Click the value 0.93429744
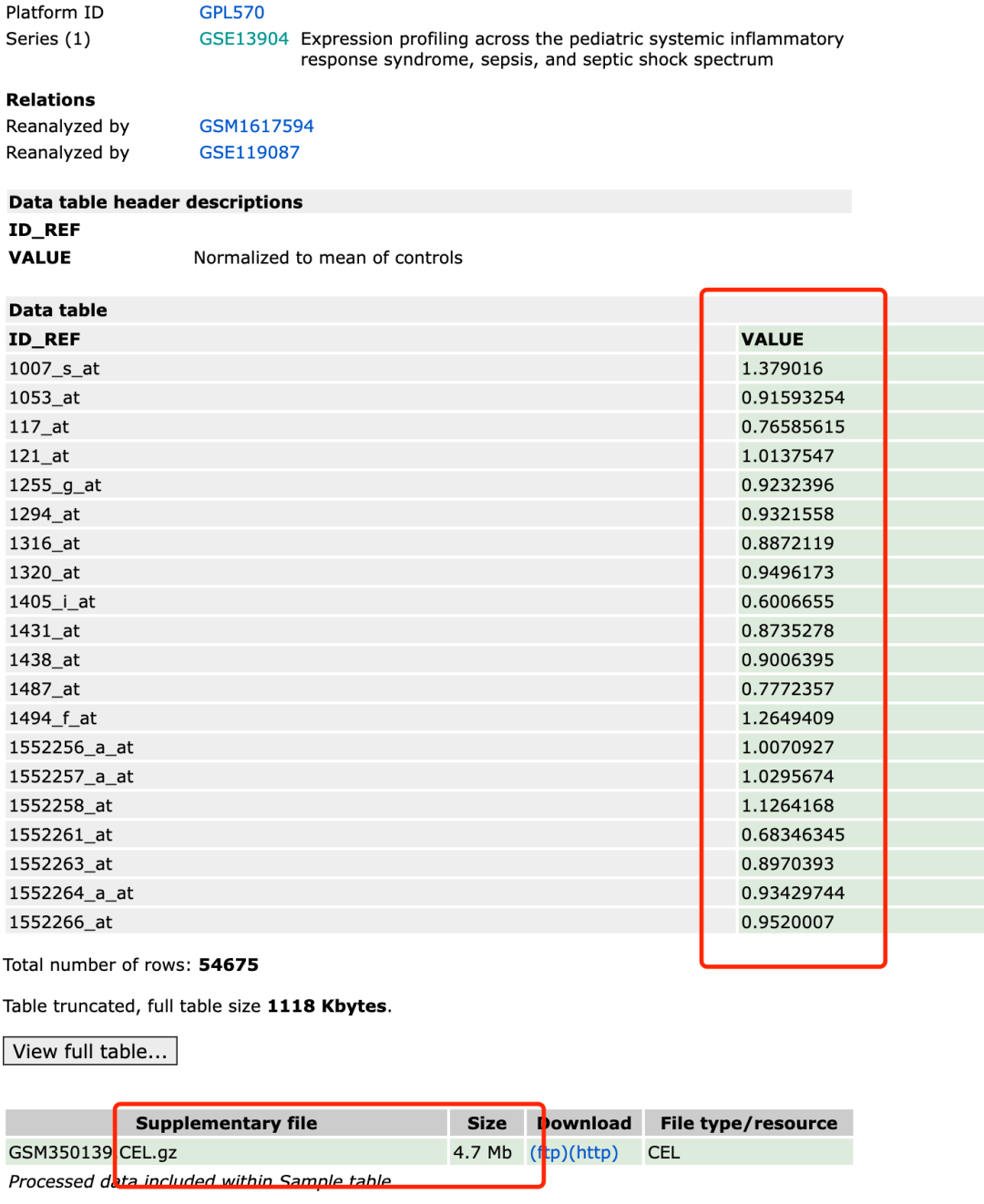 794,893
